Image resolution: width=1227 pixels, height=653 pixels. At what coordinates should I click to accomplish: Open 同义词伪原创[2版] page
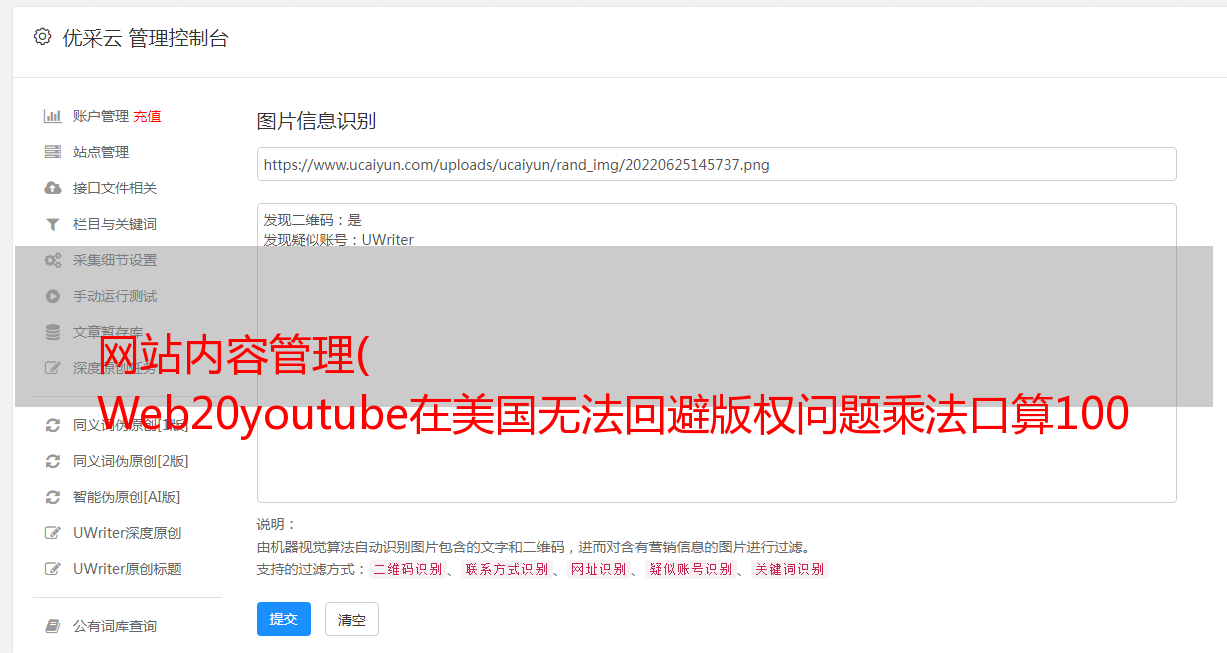131,461
